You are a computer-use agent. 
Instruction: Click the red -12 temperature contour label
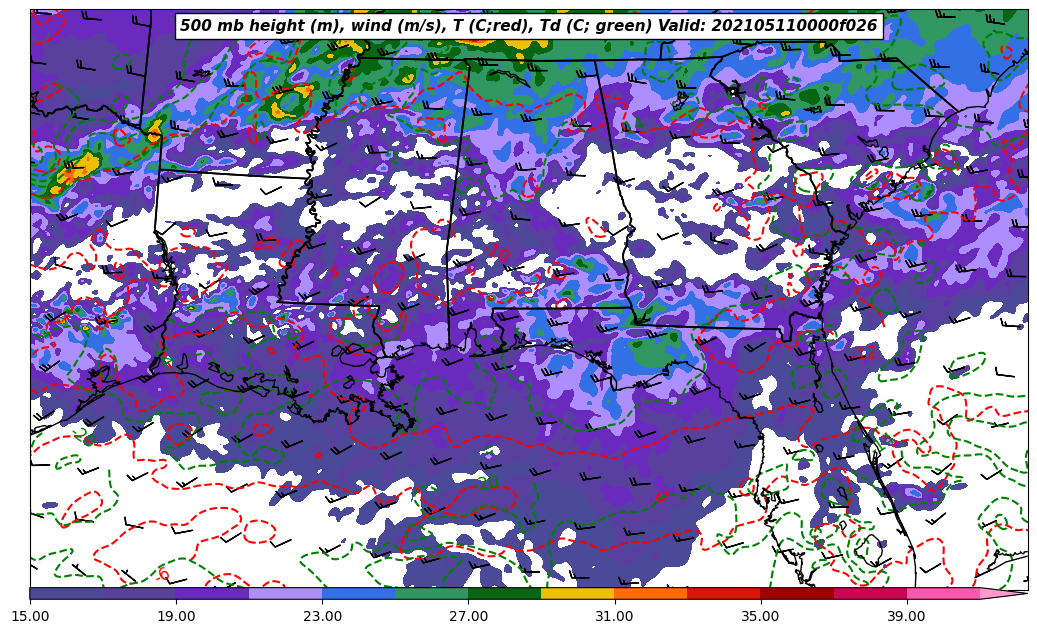point(864,353)
